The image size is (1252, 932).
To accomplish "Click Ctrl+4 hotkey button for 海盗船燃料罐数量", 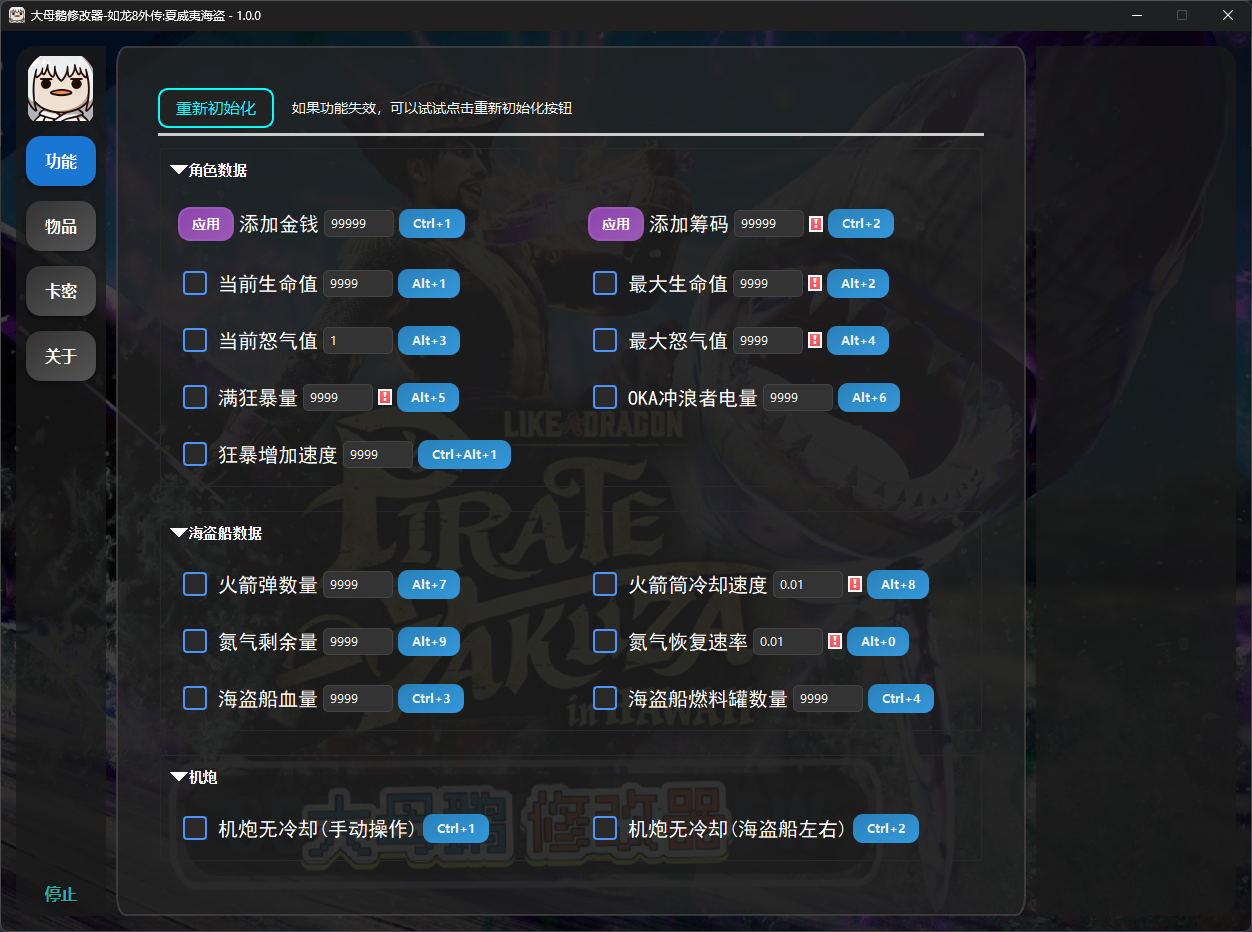I will 901,698.
